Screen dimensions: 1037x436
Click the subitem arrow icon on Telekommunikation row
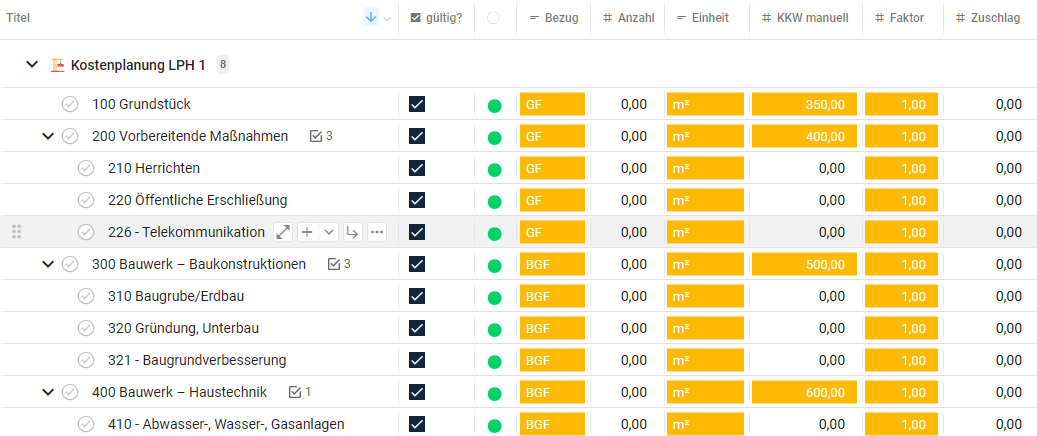click(x=352, y=232)
